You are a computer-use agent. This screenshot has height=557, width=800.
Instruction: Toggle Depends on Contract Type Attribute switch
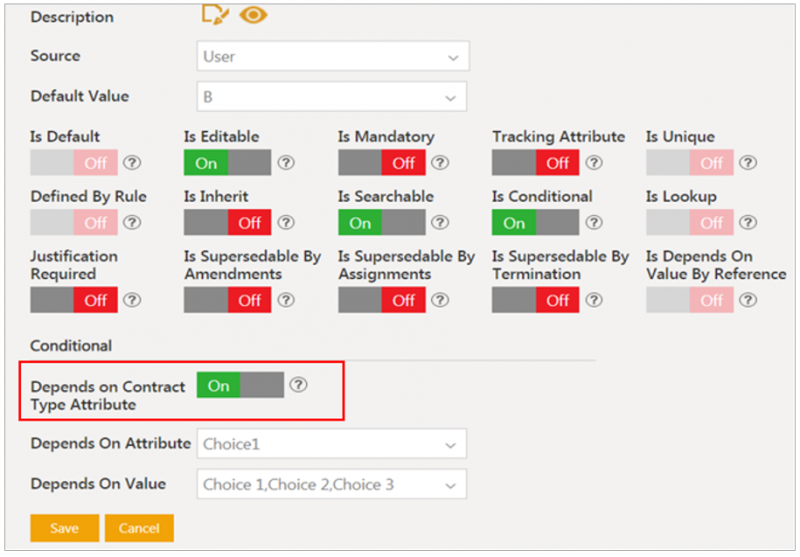click(240, 385)
